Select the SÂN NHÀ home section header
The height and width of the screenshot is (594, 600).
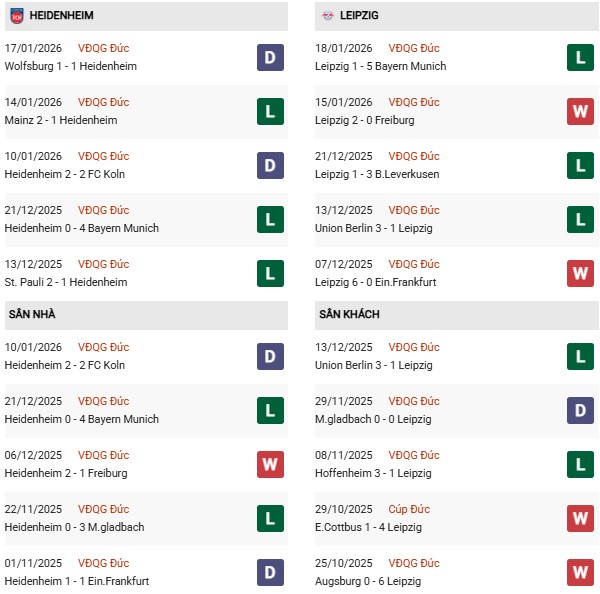click(x=33, y=314)
